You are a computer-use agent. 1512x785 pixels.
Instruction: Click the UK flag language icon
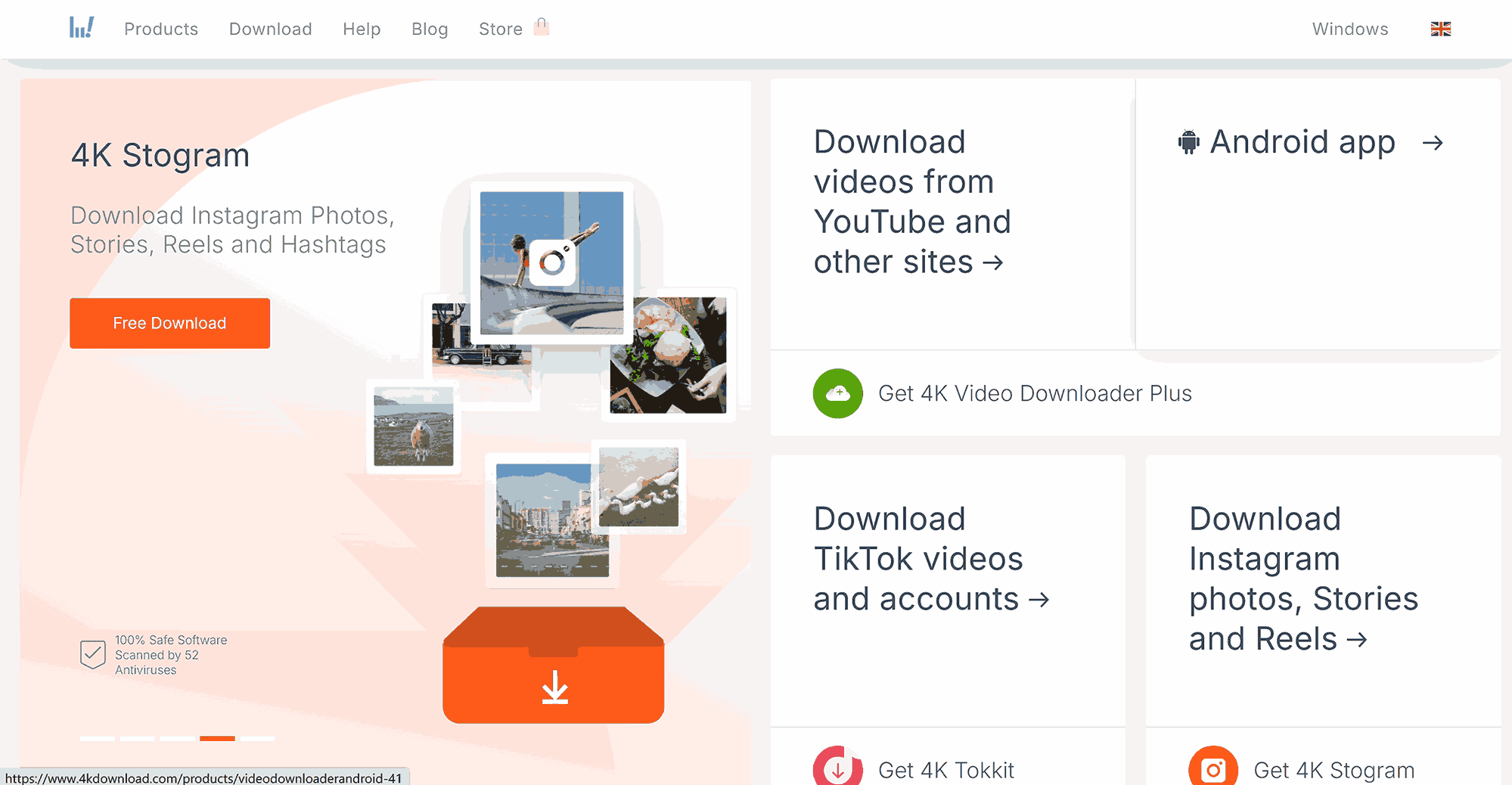click(1440, 29)
